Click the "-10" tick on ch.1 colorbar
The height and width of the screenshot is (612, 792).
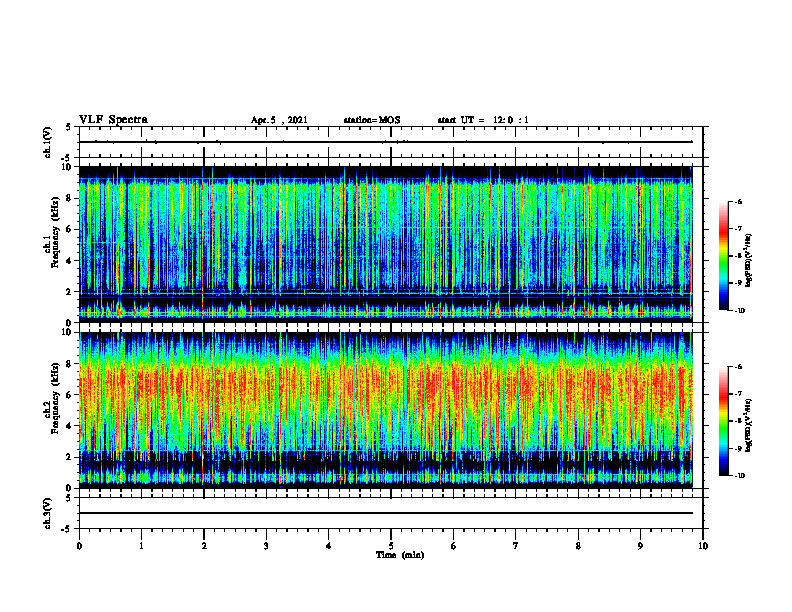[740, 311]
